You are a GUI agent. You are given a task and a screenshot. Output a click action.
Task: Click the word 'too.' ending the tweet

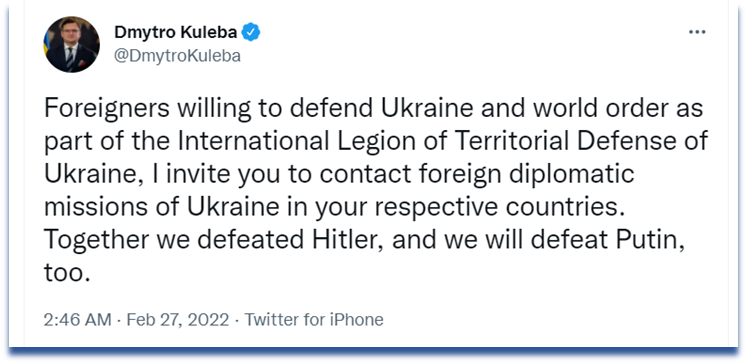tap(67, 273)
